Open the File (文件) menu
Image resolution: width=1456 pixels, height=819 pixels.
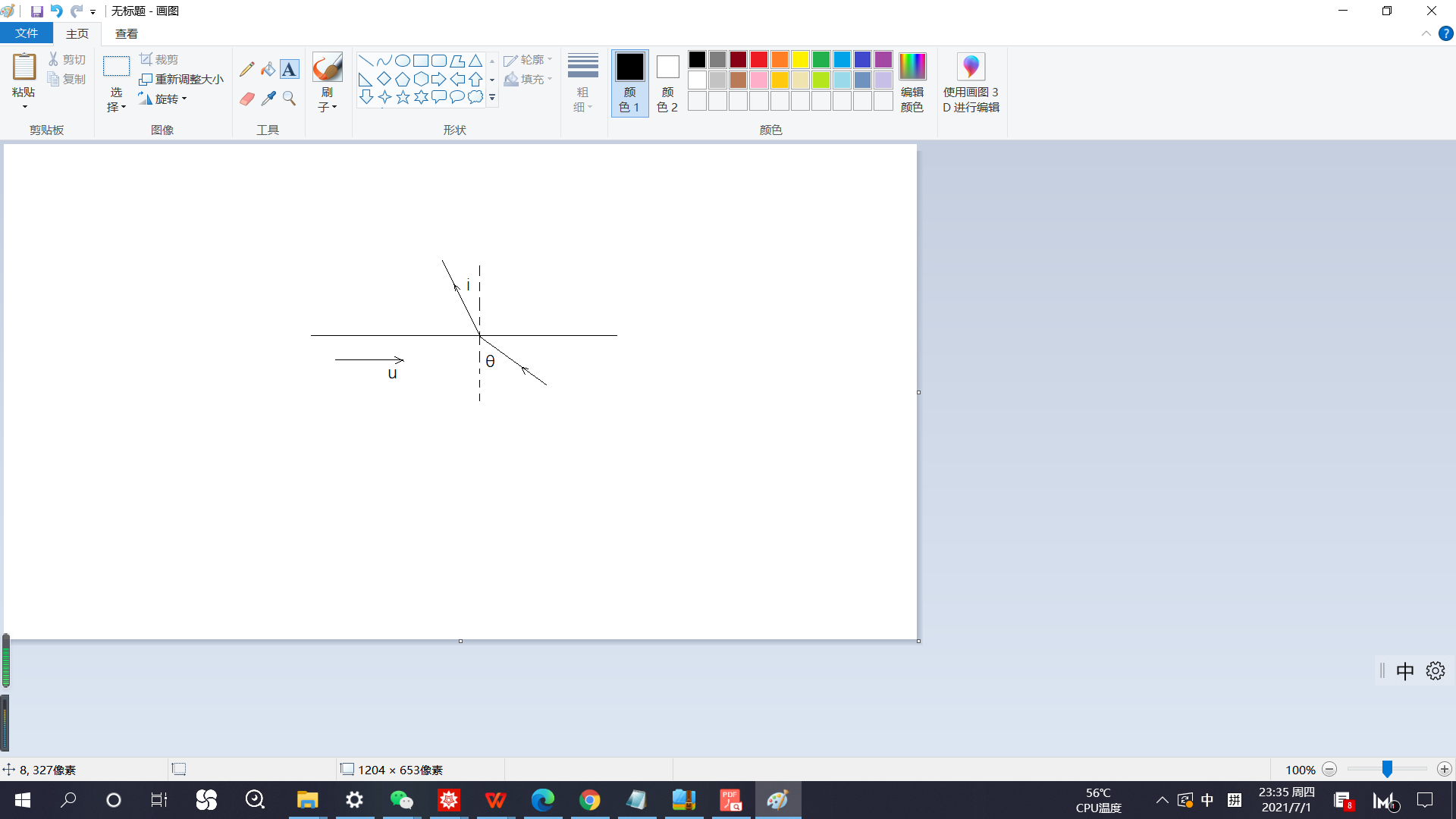pos(27,33)
